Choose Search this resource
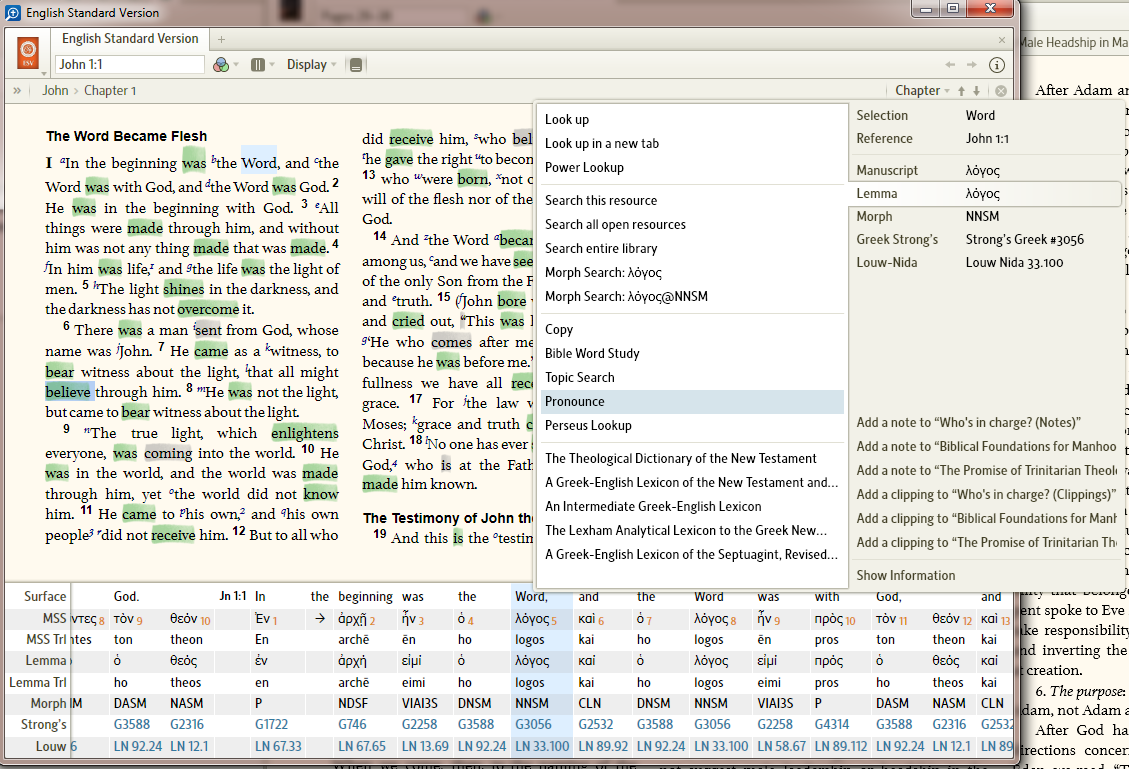The image size is (1129, 769). pyautogui.click(x=692, y=200)
